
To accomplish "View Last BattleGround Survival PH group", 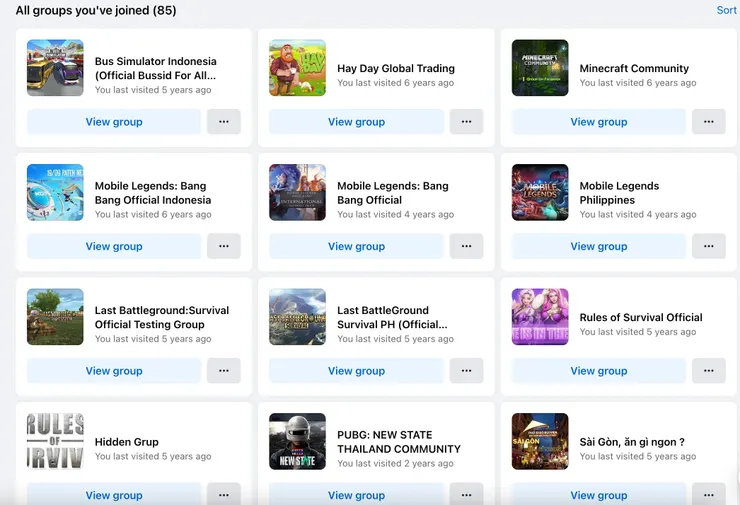I will coord(356,371).
